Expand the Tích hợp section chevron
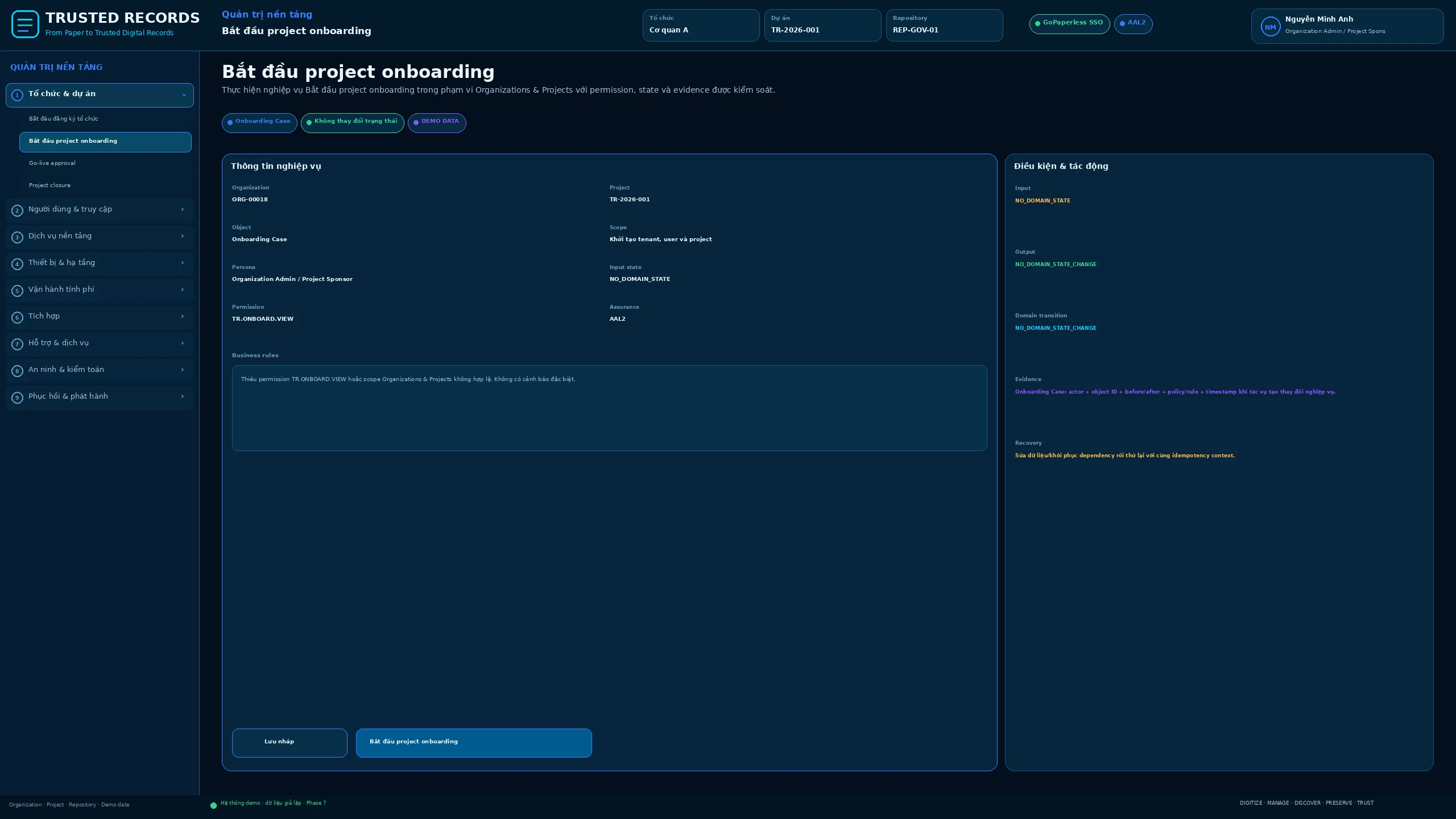The width and height of the screenshot is (1456, 819). [x=183, y=316]
